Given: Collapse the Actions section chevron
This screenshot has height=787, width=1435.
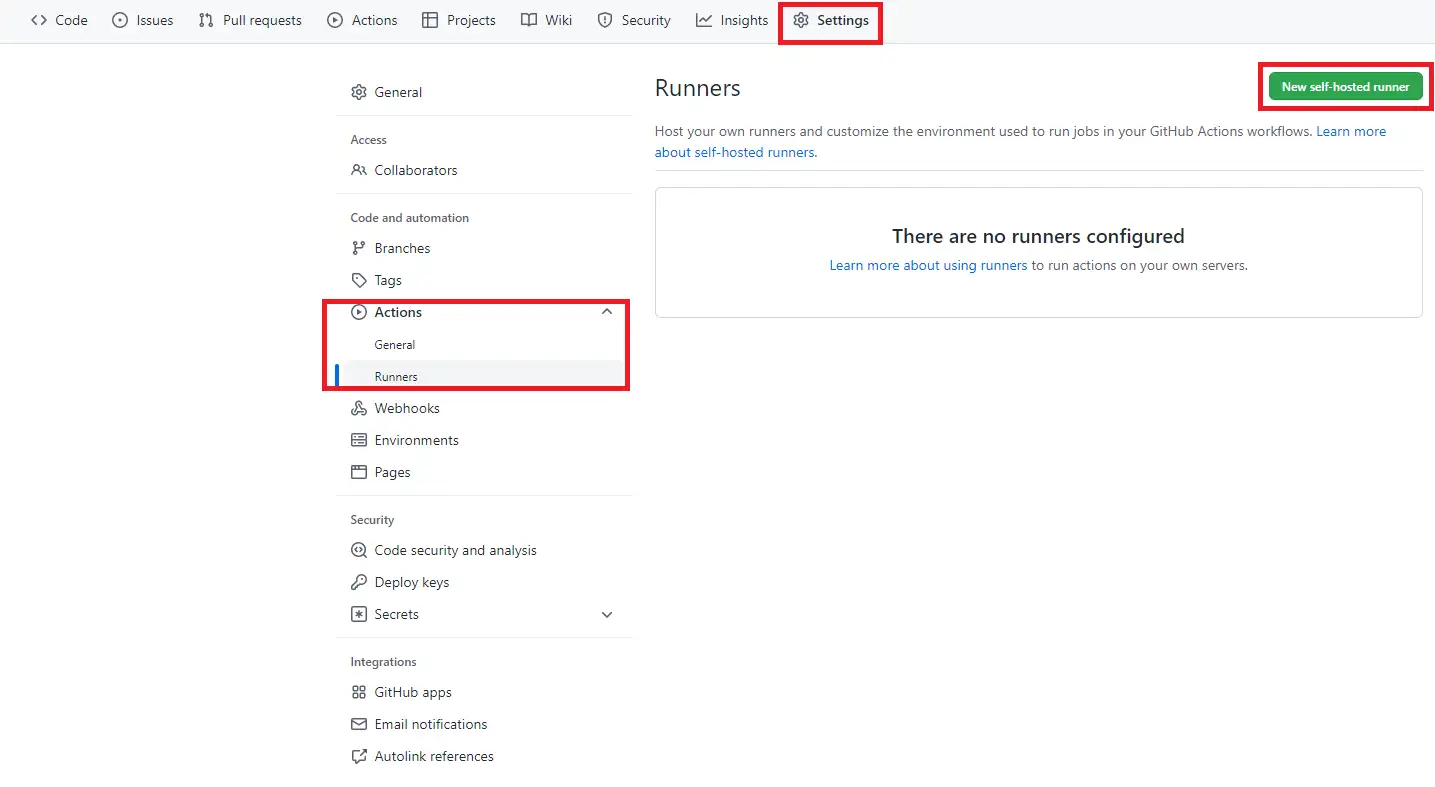Looking at the screenshot, I should [606, 312].
